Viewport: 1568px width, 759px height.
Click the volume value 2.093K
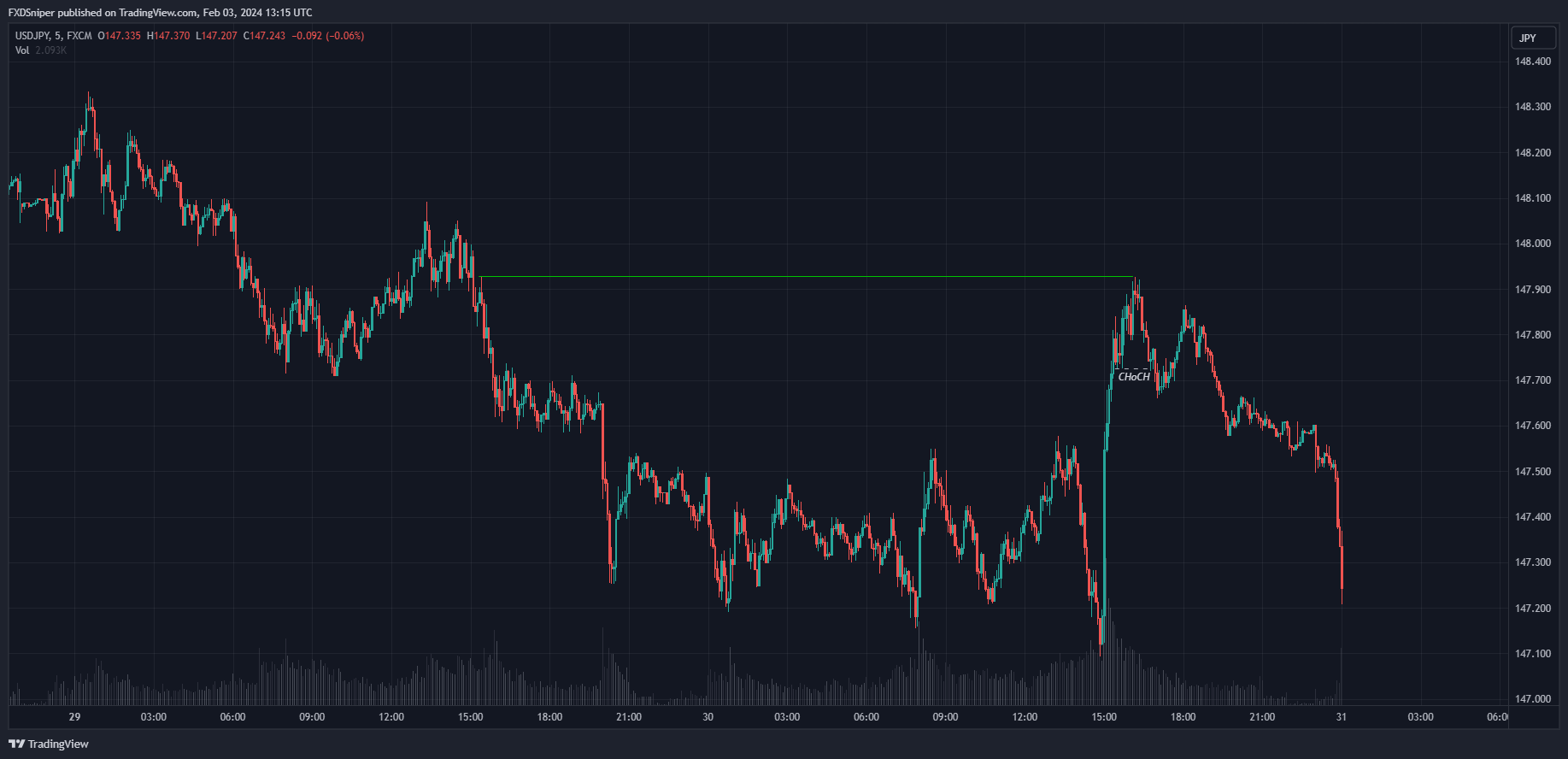coord(51,50)
